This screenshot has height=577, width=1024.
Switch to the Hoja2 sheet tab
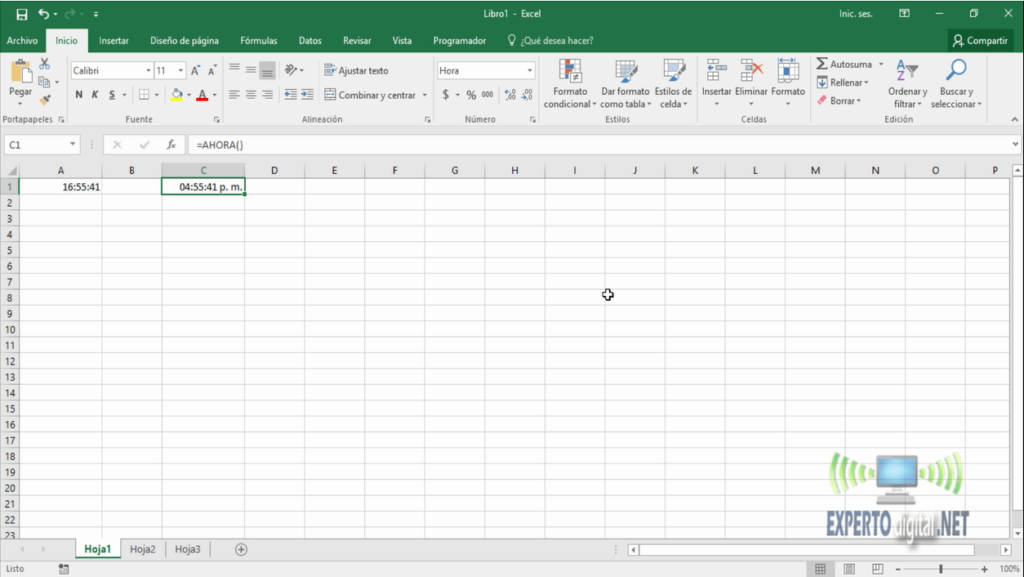(141, 548)
